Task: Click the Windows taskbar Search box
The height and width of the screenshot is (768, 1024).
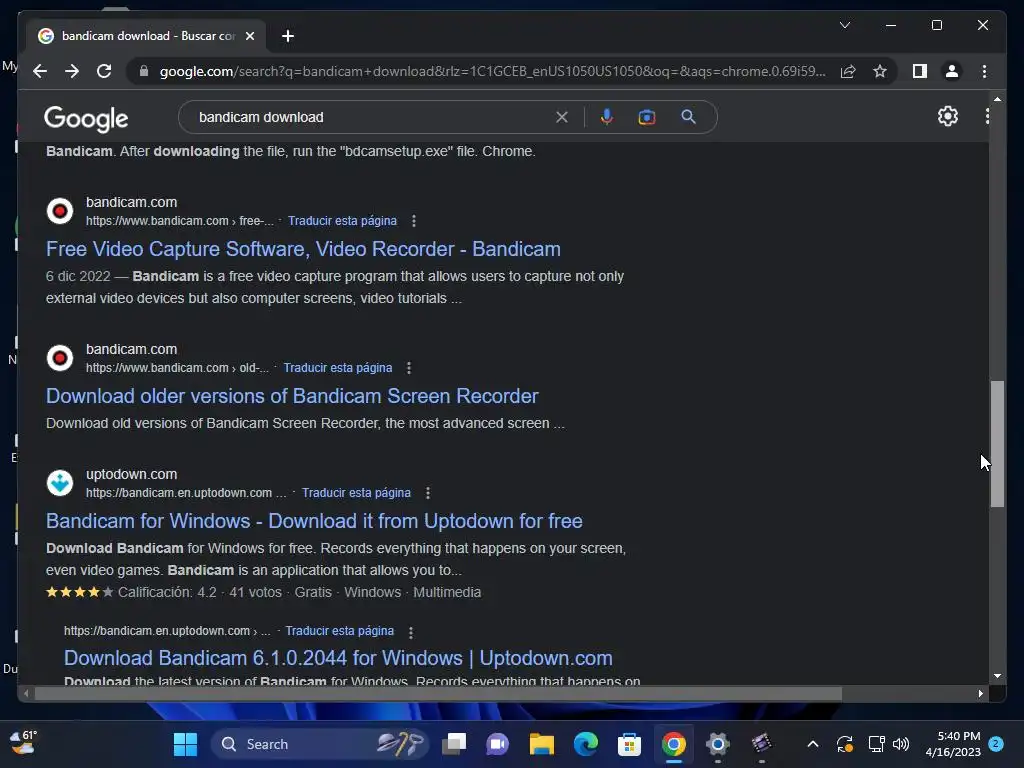Action: pyautogui.click(x=320, y=744)
